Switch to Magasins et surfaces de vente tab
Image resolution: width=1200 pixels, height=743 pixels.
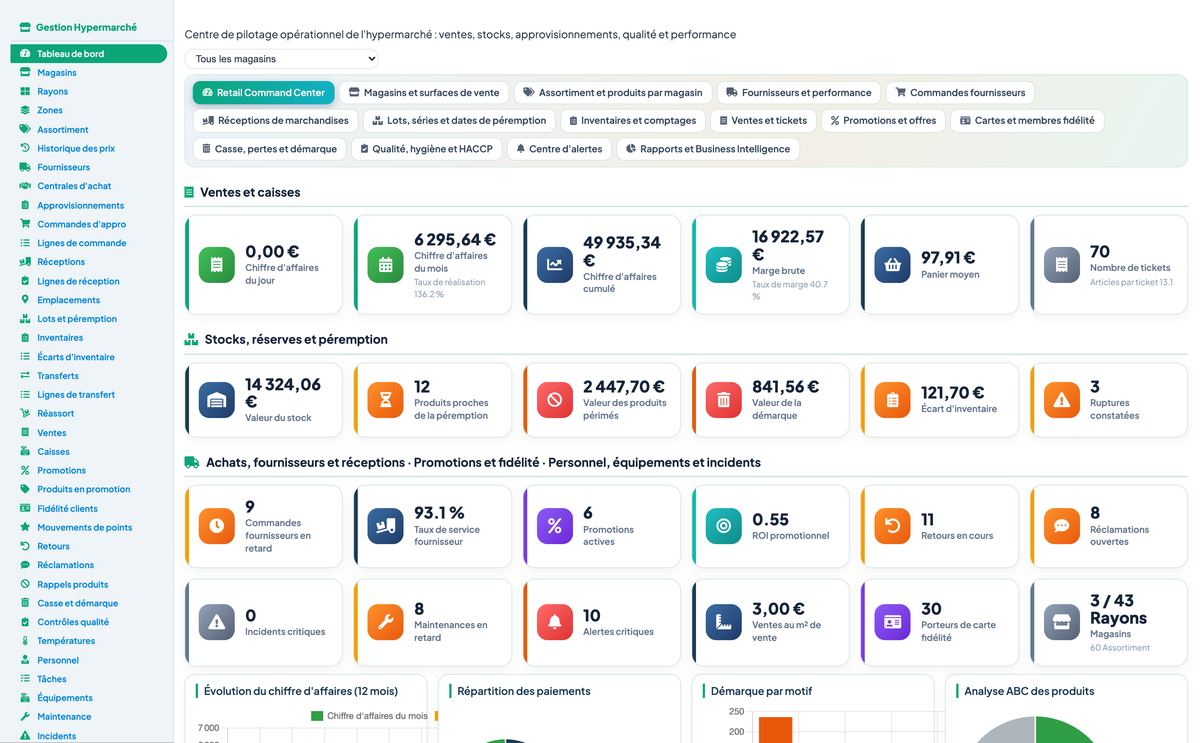(424, 93)
